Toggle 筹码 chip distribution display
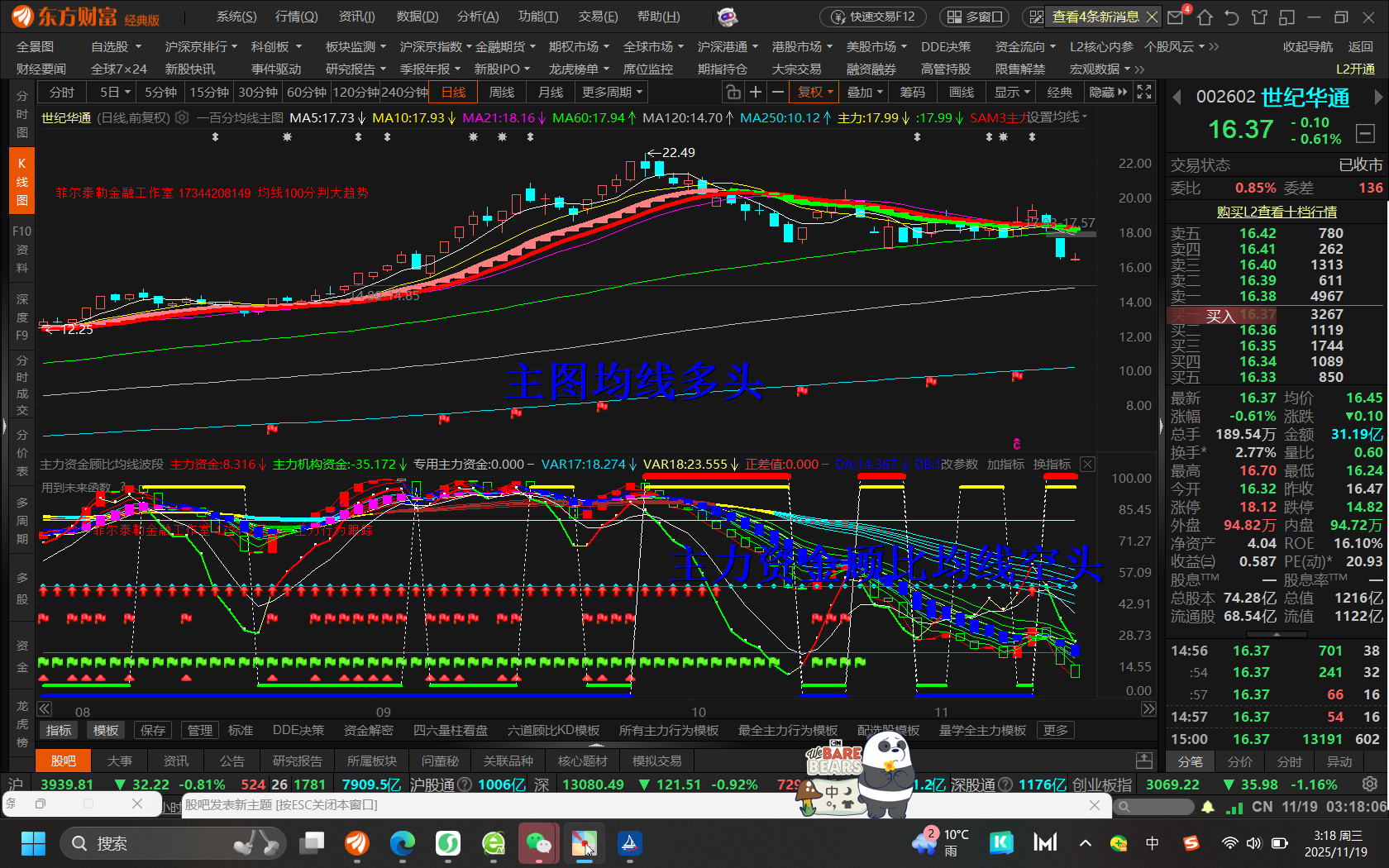1389x868 pixels. point(913,93)
